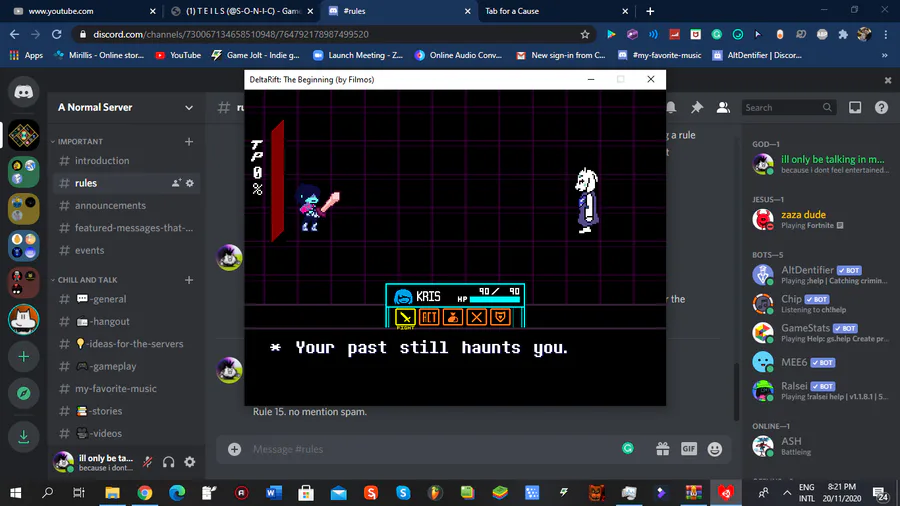Add channel to CHILL AND TALK category

[x=189, y=280]
